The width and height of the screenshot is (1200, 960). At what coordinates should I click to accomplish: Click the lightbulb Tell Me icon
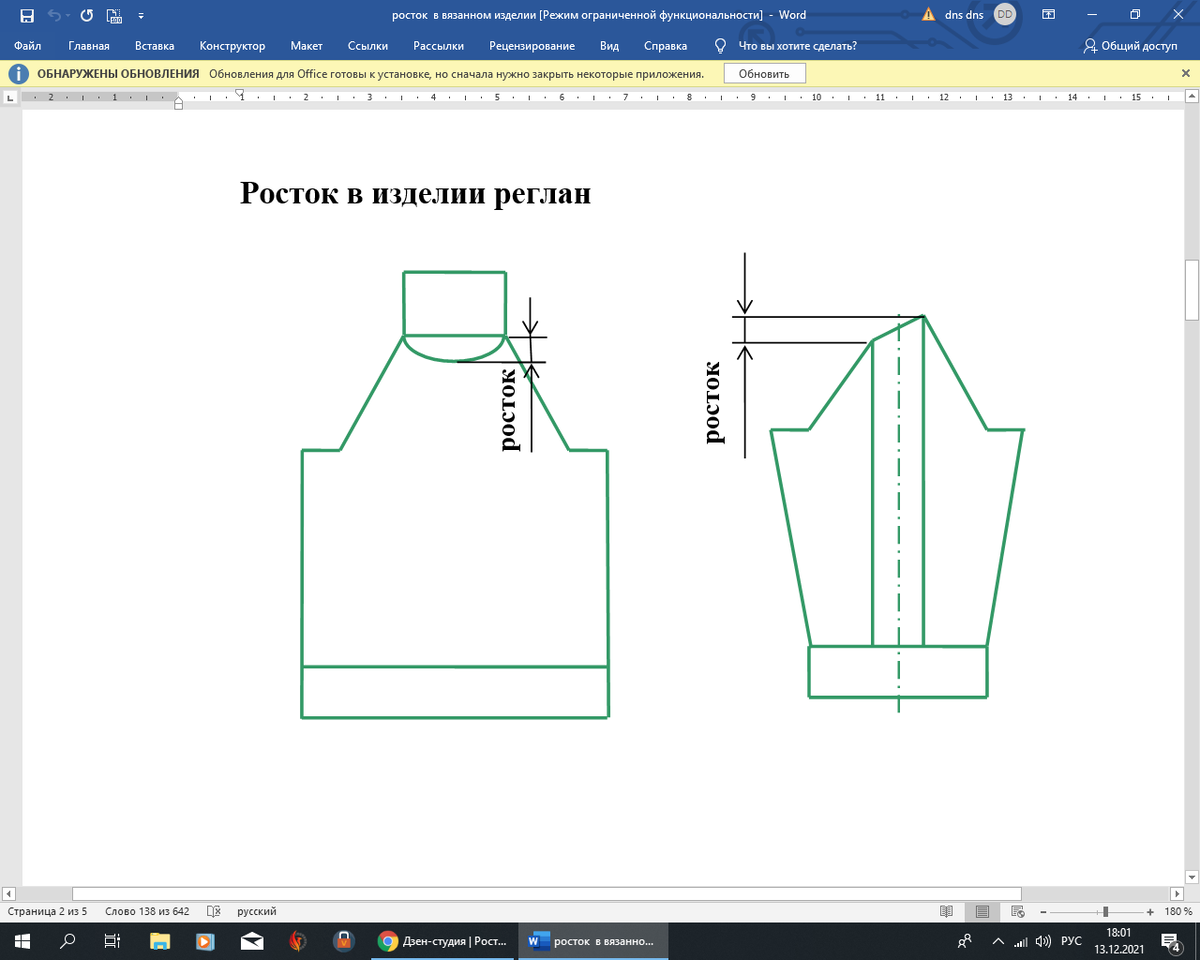pos(720,46)
